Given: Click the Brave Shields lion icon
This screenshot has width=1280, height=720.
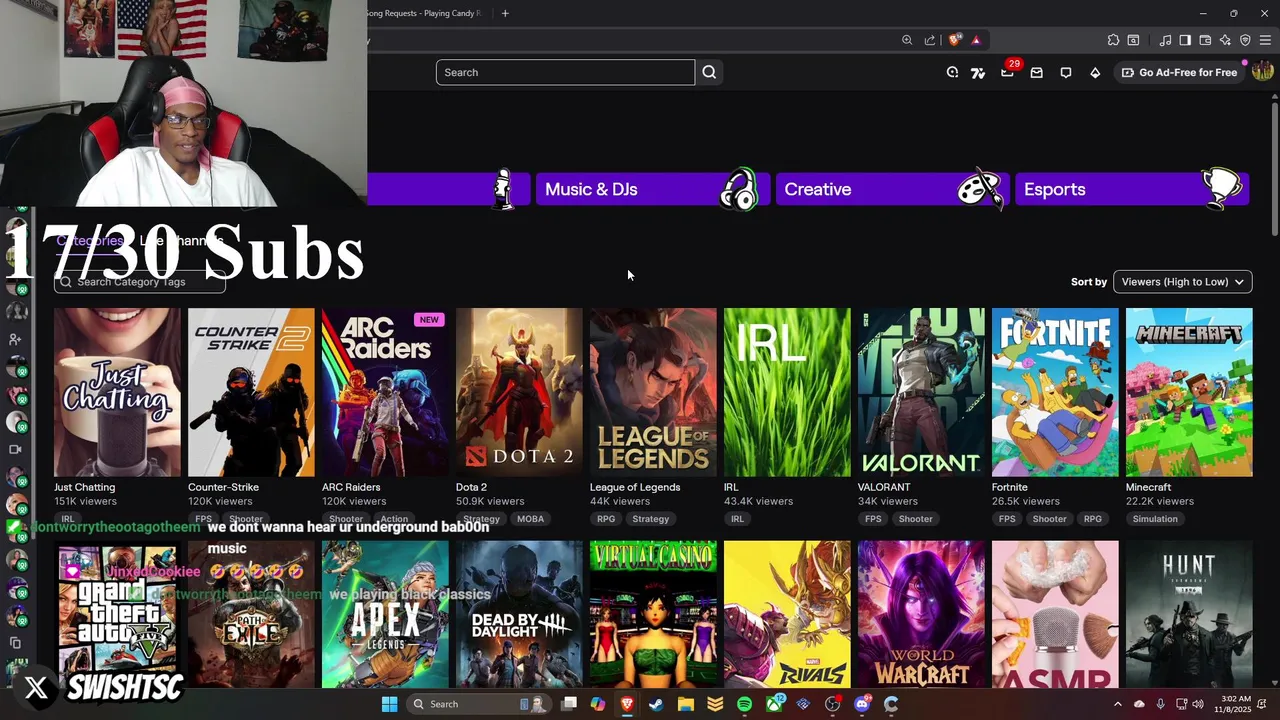Looking at the screenshot, I should click(955, 40).
